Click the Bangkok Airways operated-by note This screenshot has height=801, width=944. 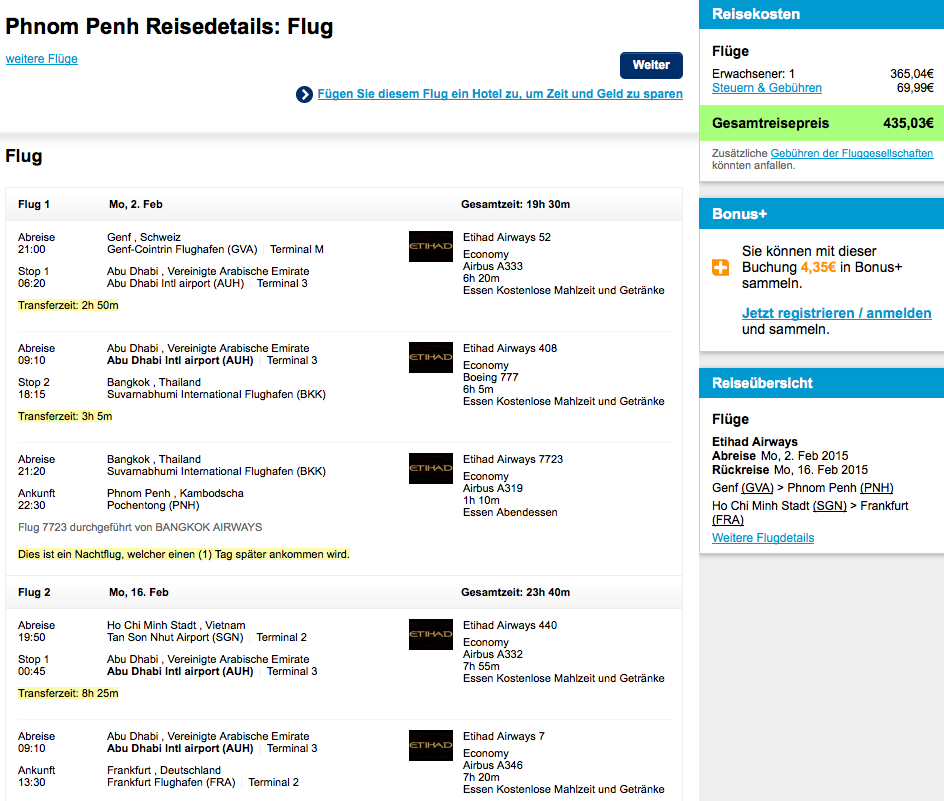140,527
